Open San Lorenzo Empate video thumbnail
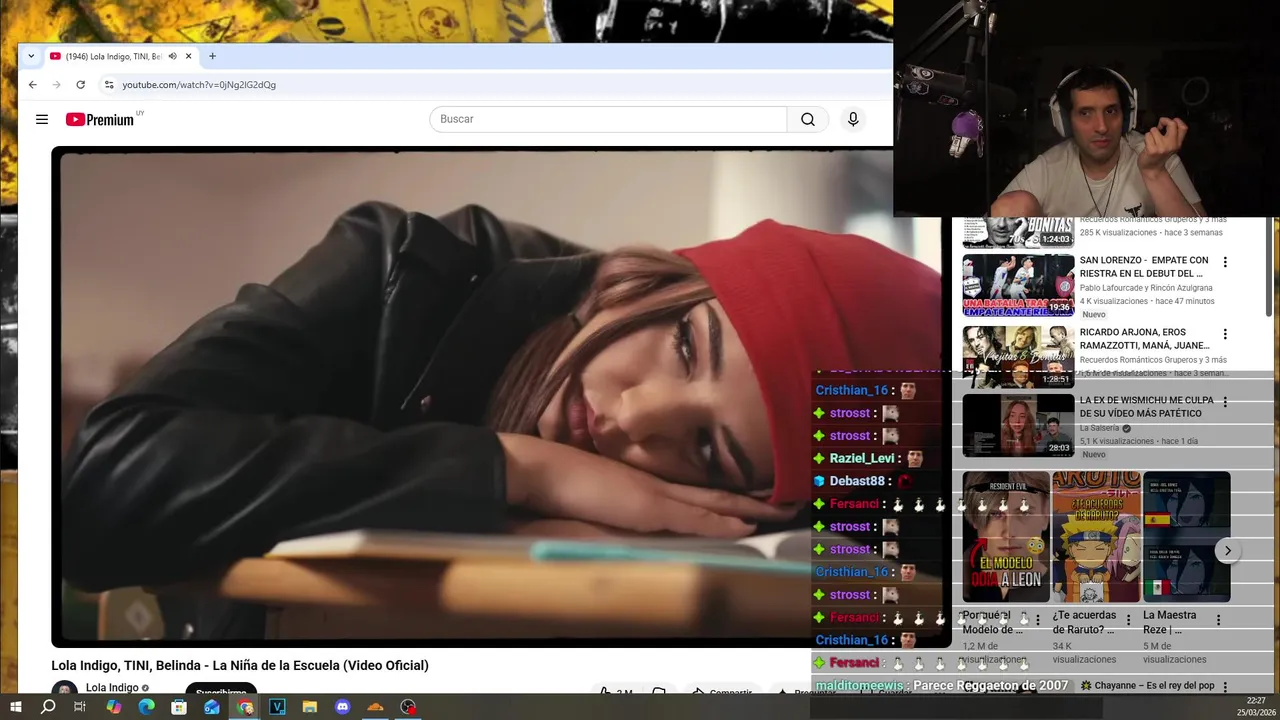 [1018, 285]
